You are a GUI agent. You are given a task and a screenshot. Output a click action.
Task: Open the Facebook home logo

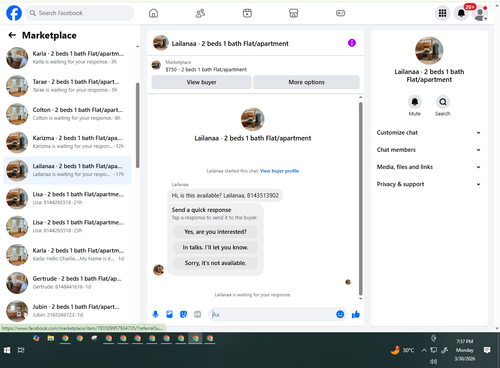[14, 13]
